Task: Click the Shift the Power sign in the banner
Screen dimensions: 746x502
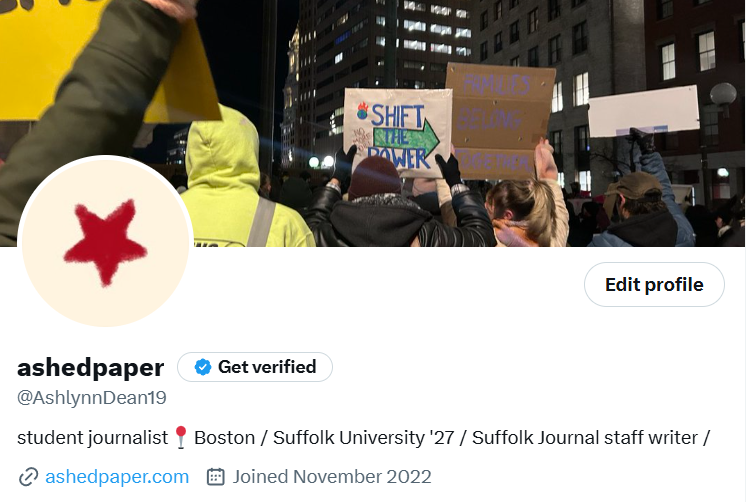Action: [398, 132]
